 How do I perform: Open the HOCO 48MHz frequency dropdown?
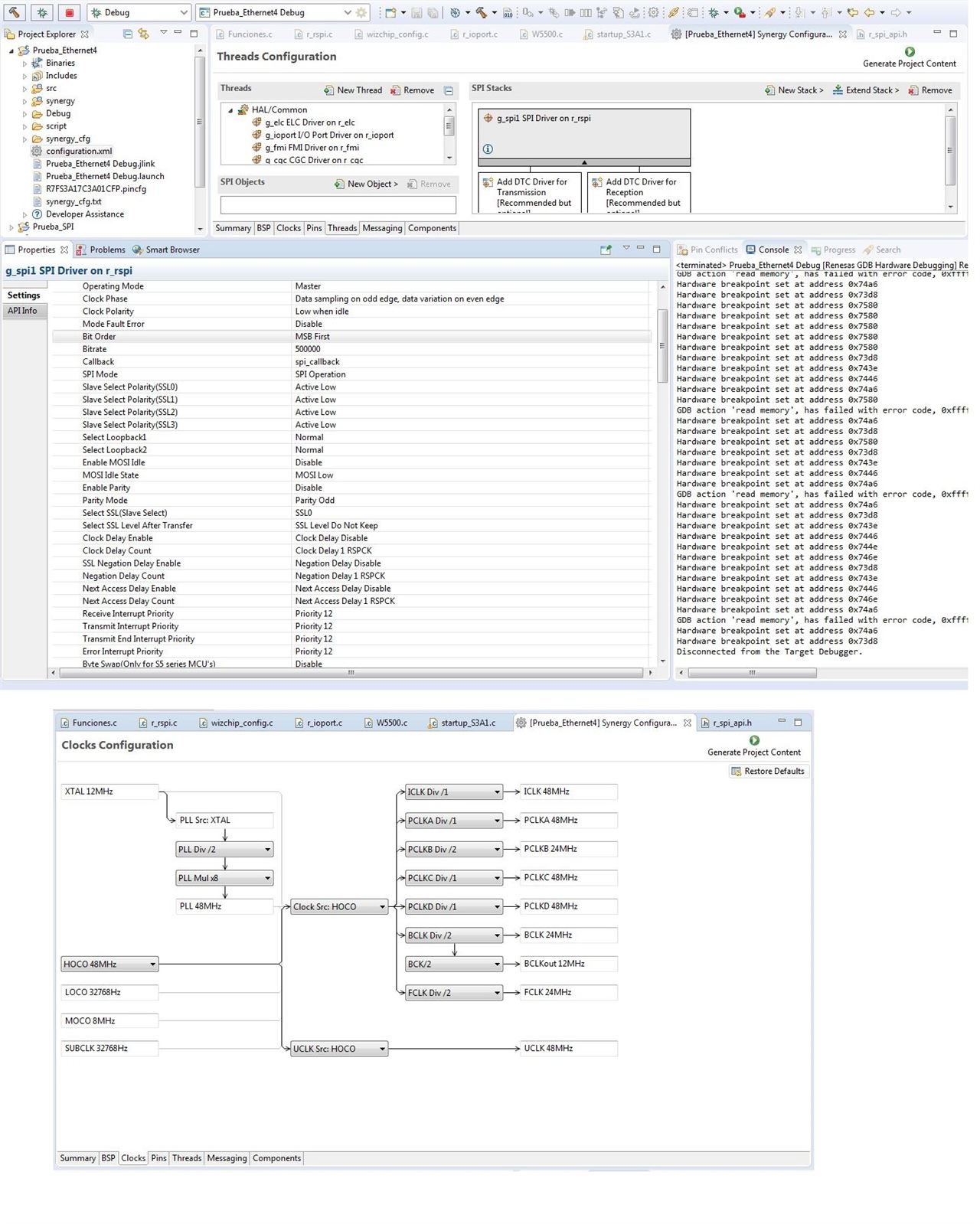click(x=110, y=965)
